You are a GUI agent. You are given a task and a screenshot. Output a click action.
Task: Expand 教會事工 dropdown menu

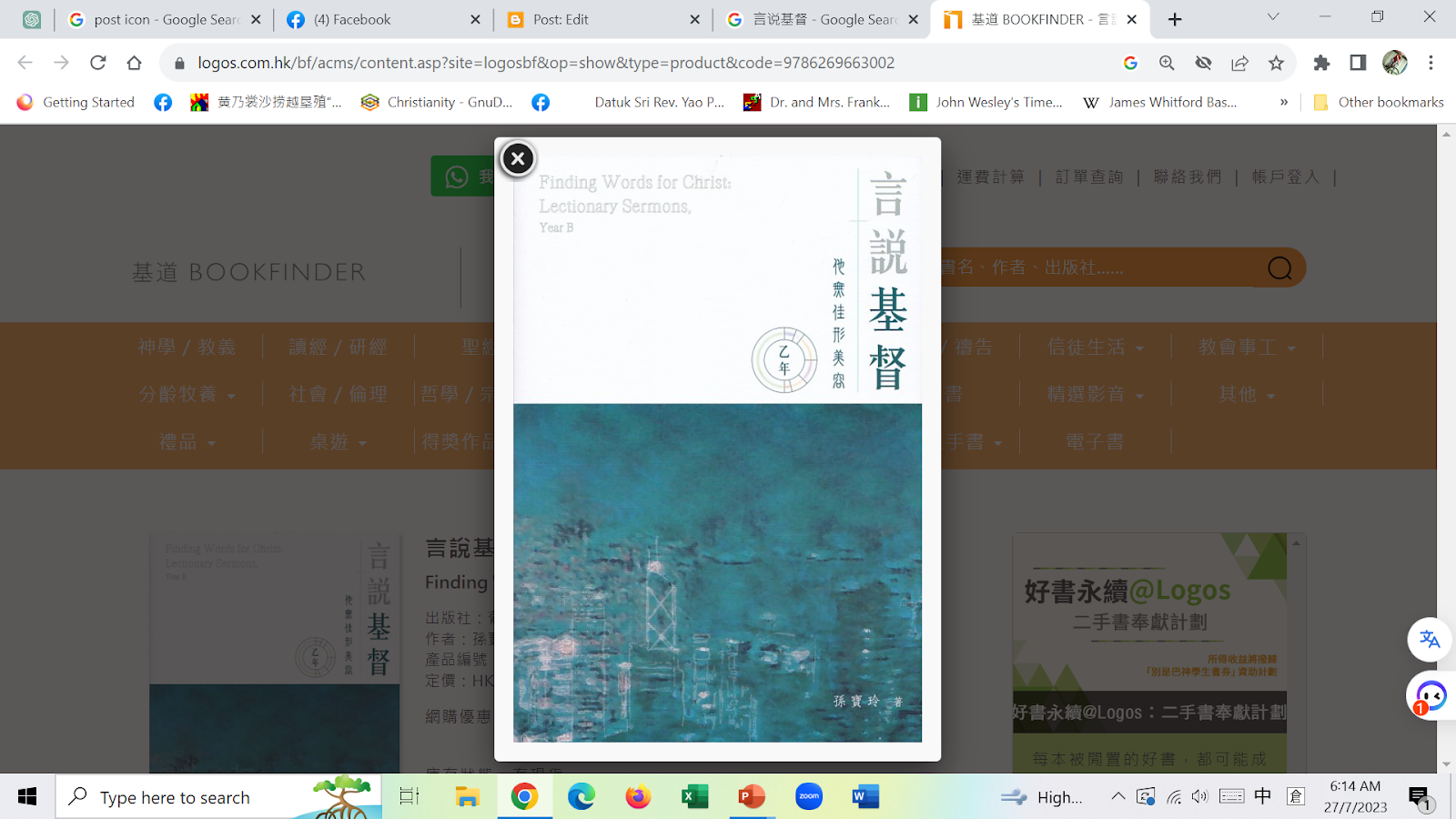pyautogui.click(x=1247, y=347)
